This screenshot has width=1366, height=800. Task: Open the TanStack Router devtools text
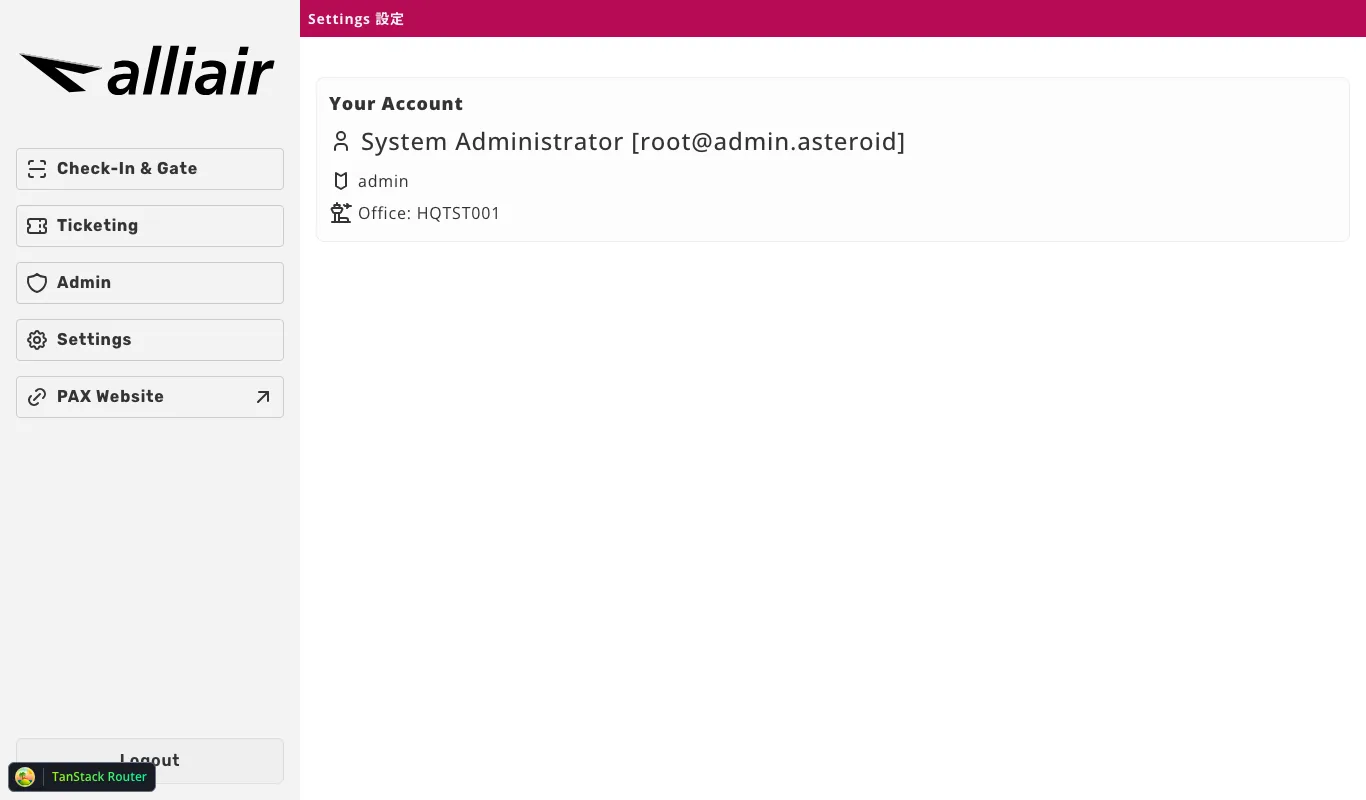tap(99, 777)
